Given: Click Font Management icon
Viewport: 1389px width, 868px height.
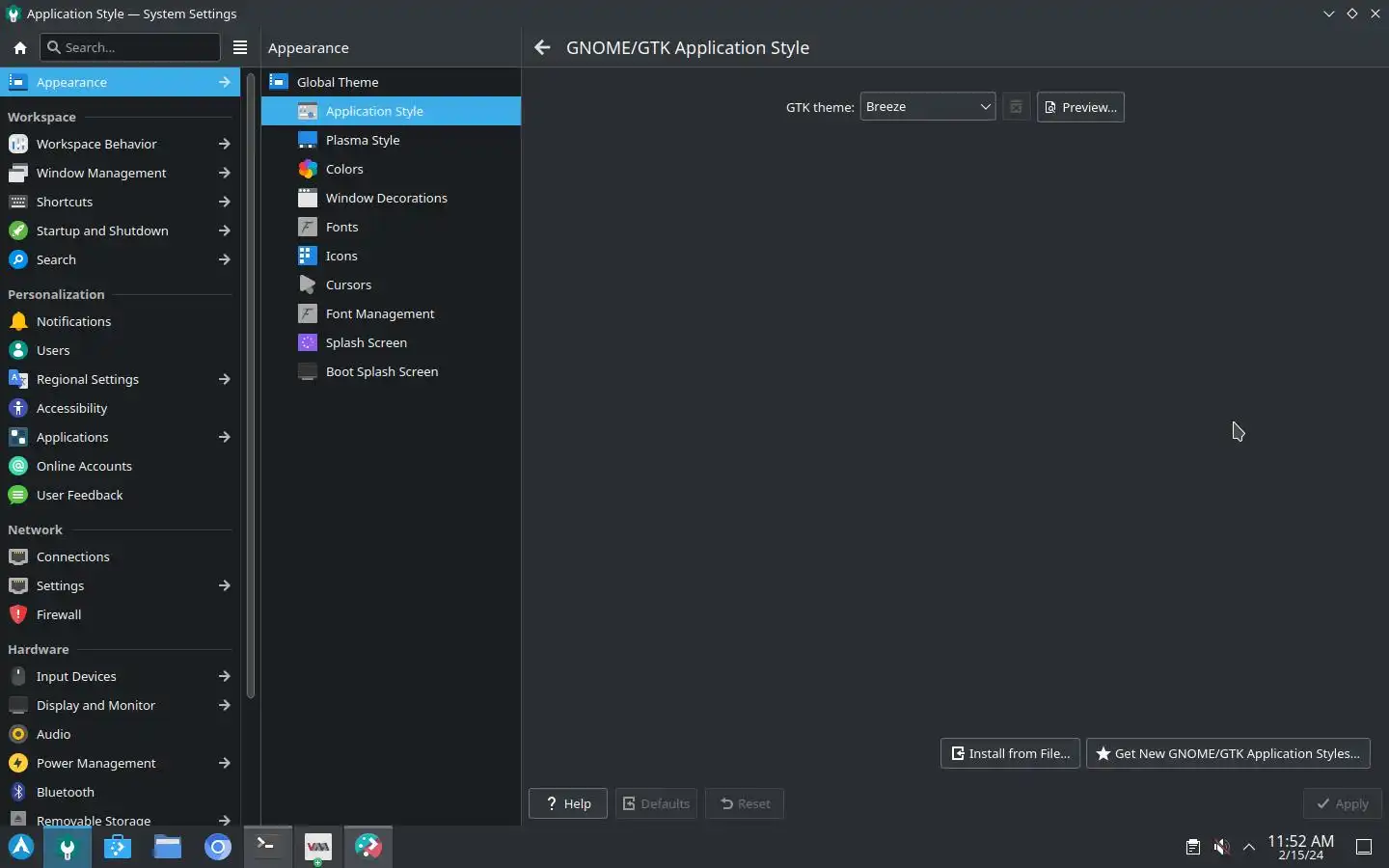Looking at the screenshot, I should click(x=308, y=313).
